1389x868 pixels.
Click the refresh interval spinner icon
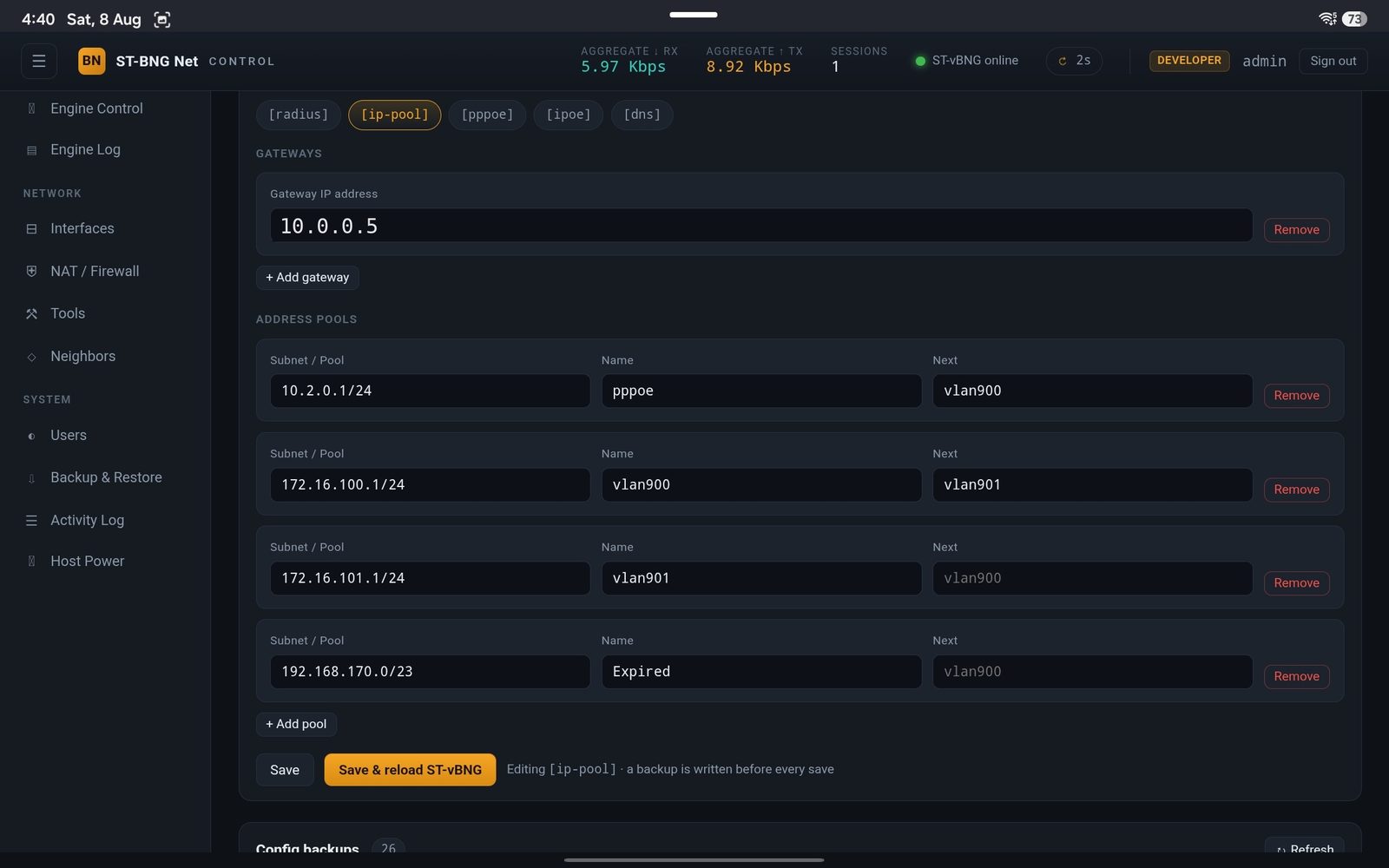[1063, 61]
